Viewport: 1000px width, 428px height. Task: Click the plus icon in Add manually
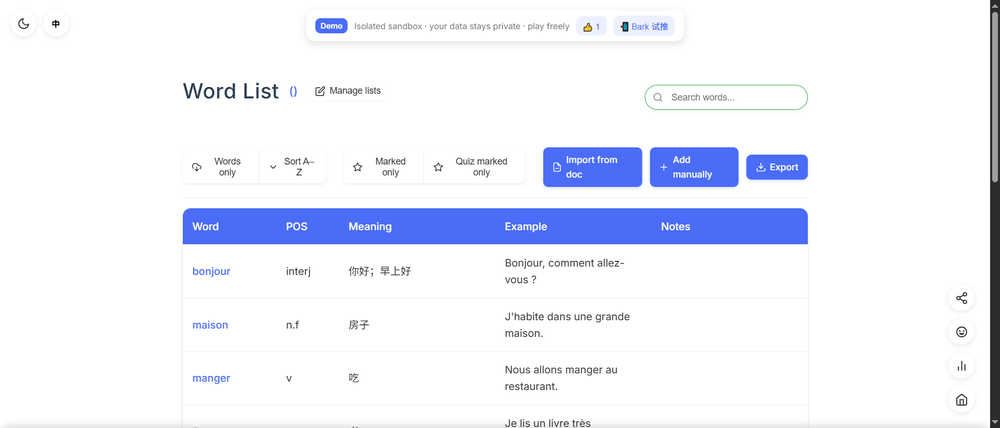663,167
